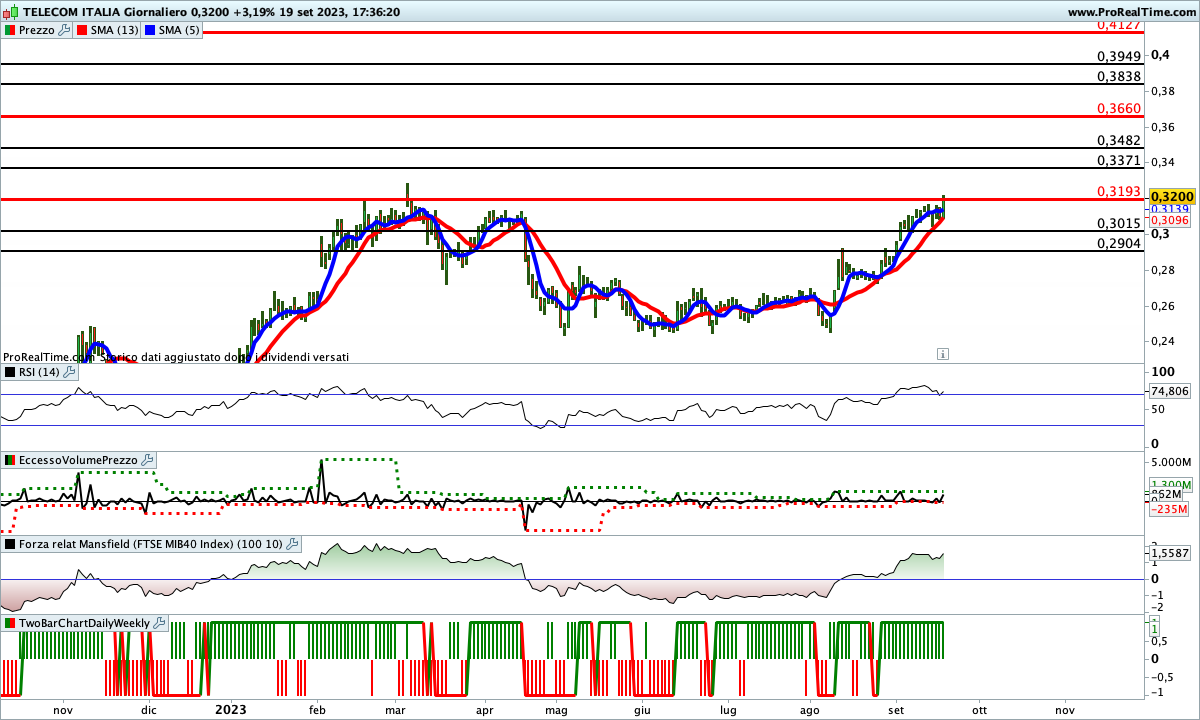The image size is (1200, 720).
Task: Click the RSI axis label 100
Action: 1162,372
